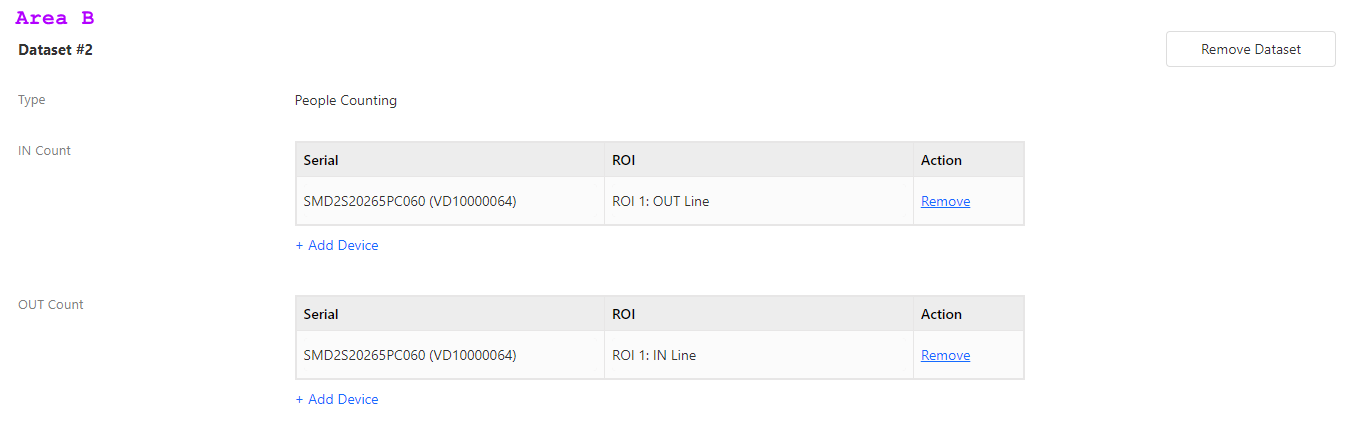Viewport: 1367px width, 442px height.
Task: Click the Remove Dataset button
Action: click(x=1250, y=49)
